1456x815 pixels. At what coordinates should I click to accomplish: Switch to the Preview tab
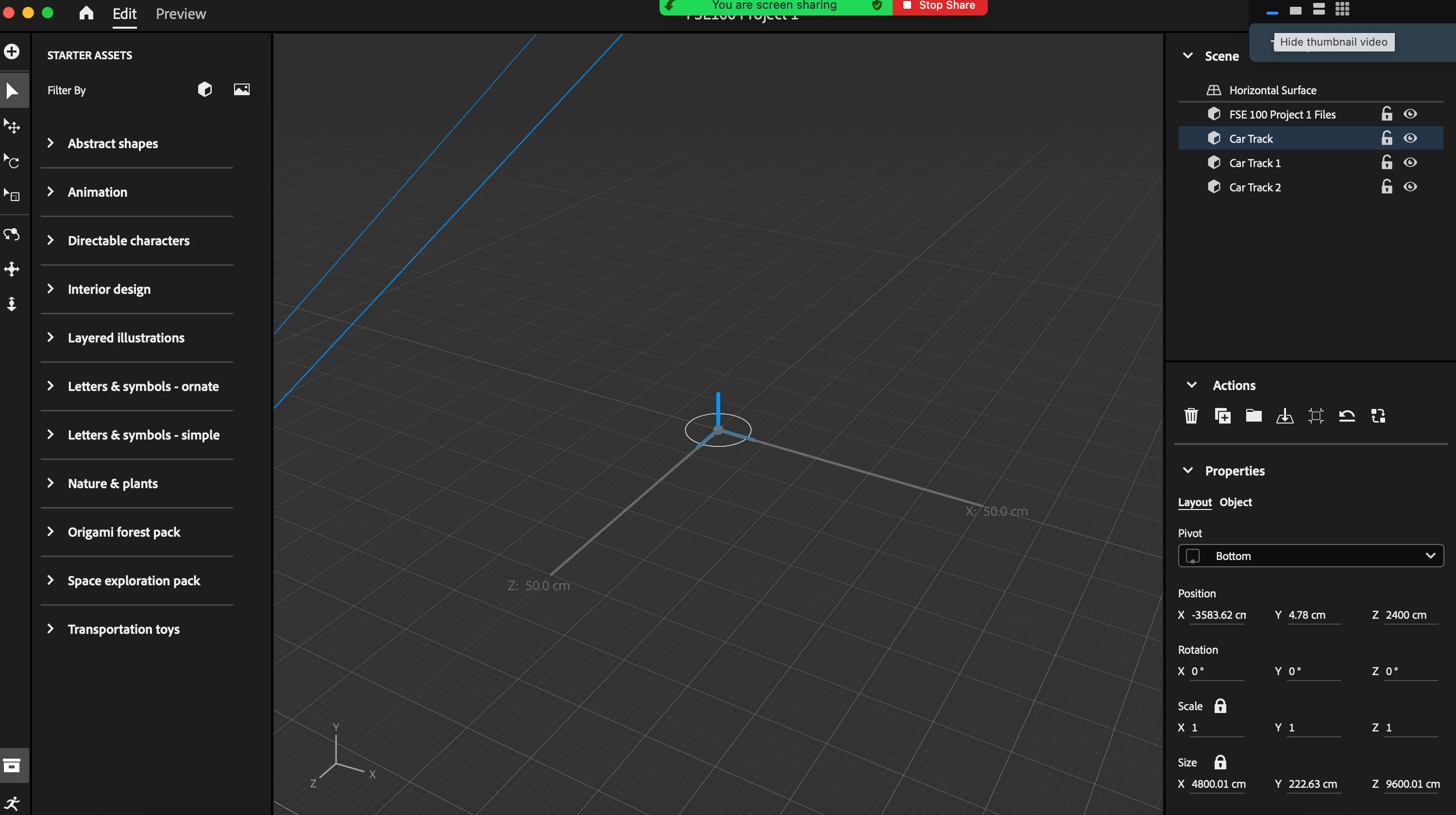[x=181, y=14]
